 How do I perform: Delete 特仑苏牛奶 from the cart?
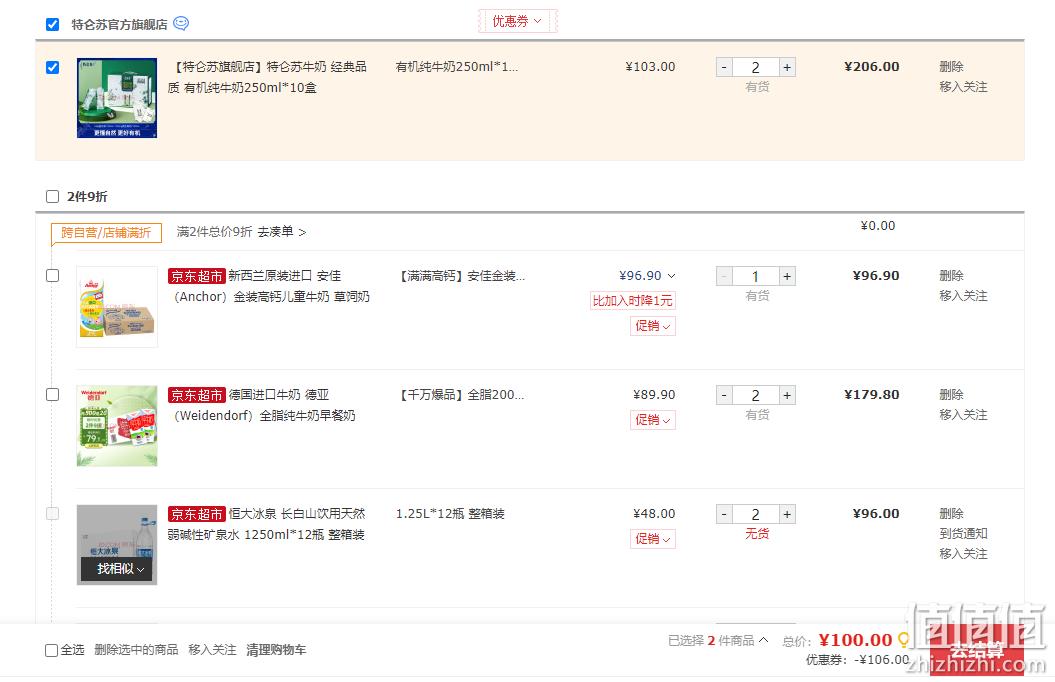(951, 67)
